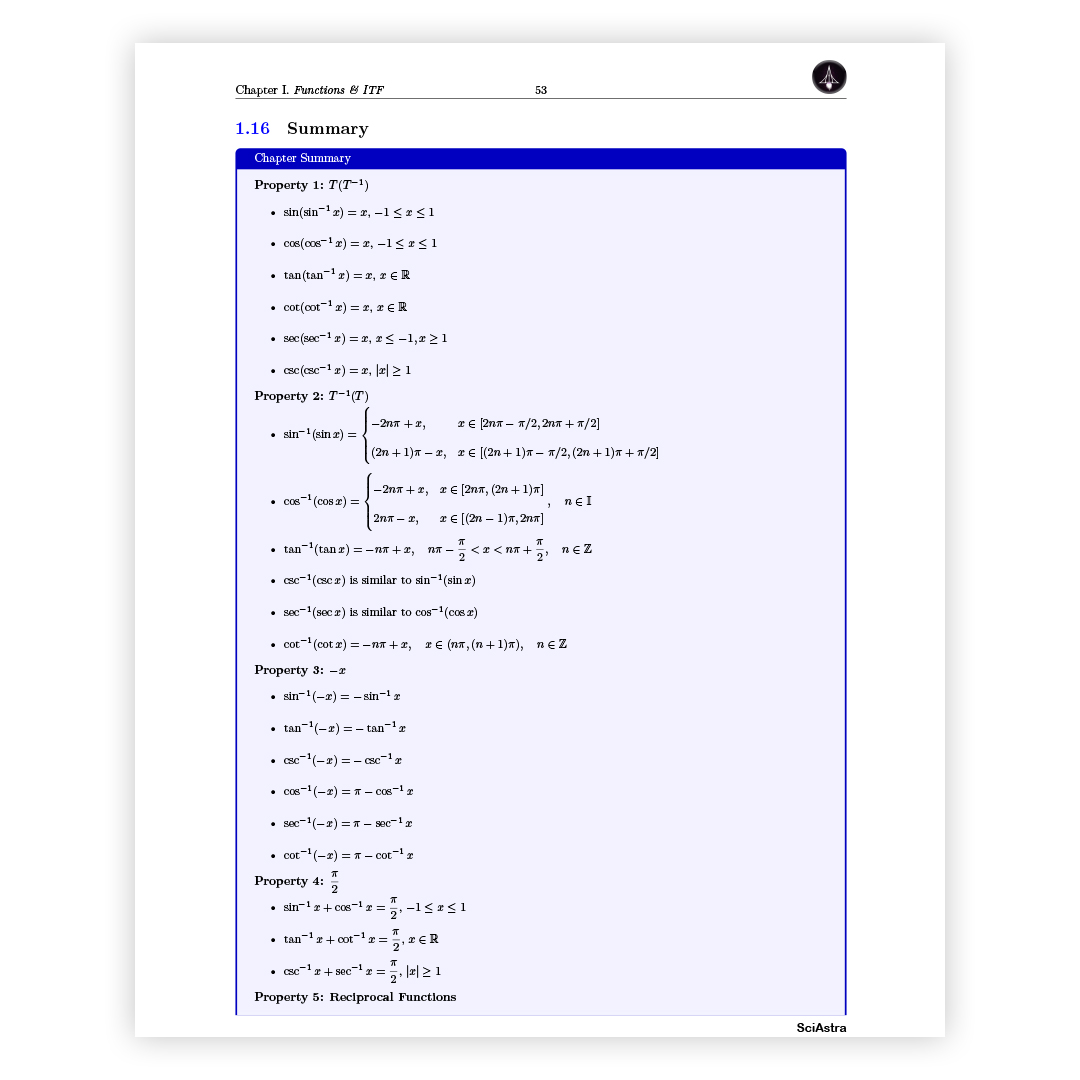The image size is (1080, 1080).
Task: Click the Summary section heading
Action: coord(327,129)
